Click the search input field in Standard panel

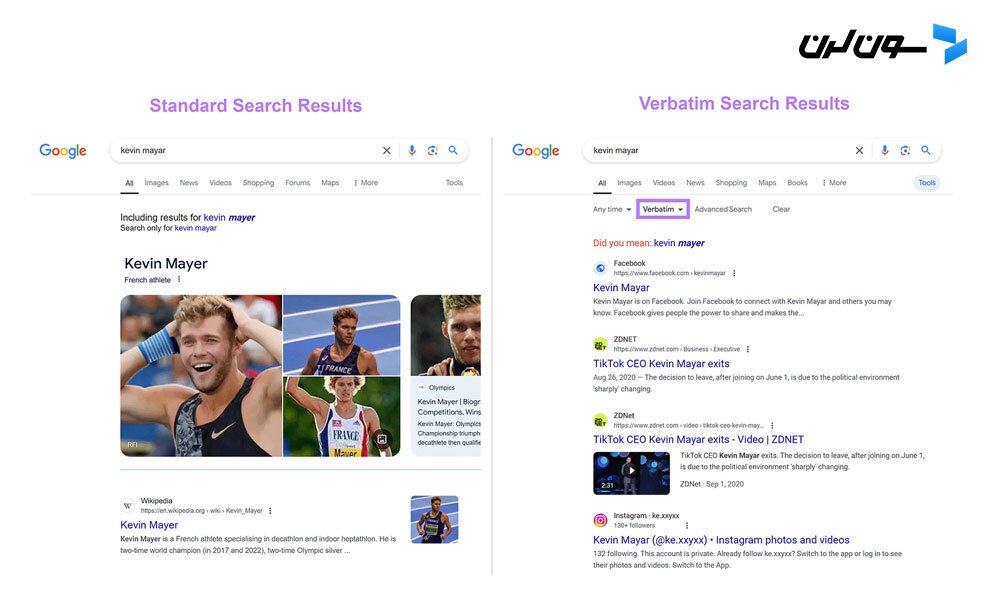coord(247,150)
